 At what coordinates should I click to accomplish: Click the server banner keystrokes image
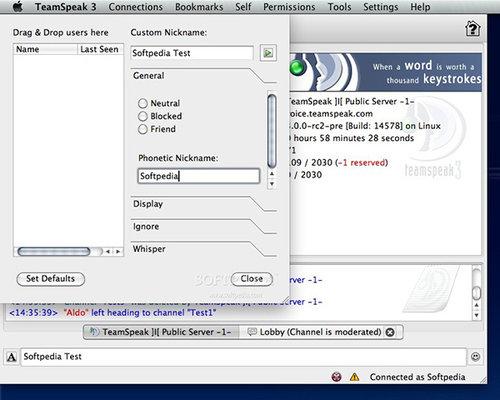coord(386,72)
